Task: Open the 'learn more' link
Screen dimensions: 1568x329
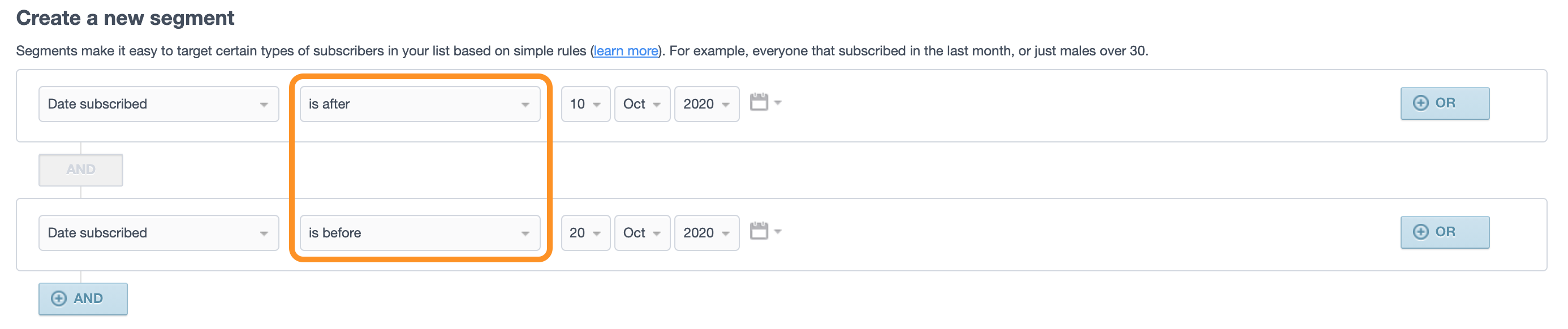Action: [x=625, y=51]
